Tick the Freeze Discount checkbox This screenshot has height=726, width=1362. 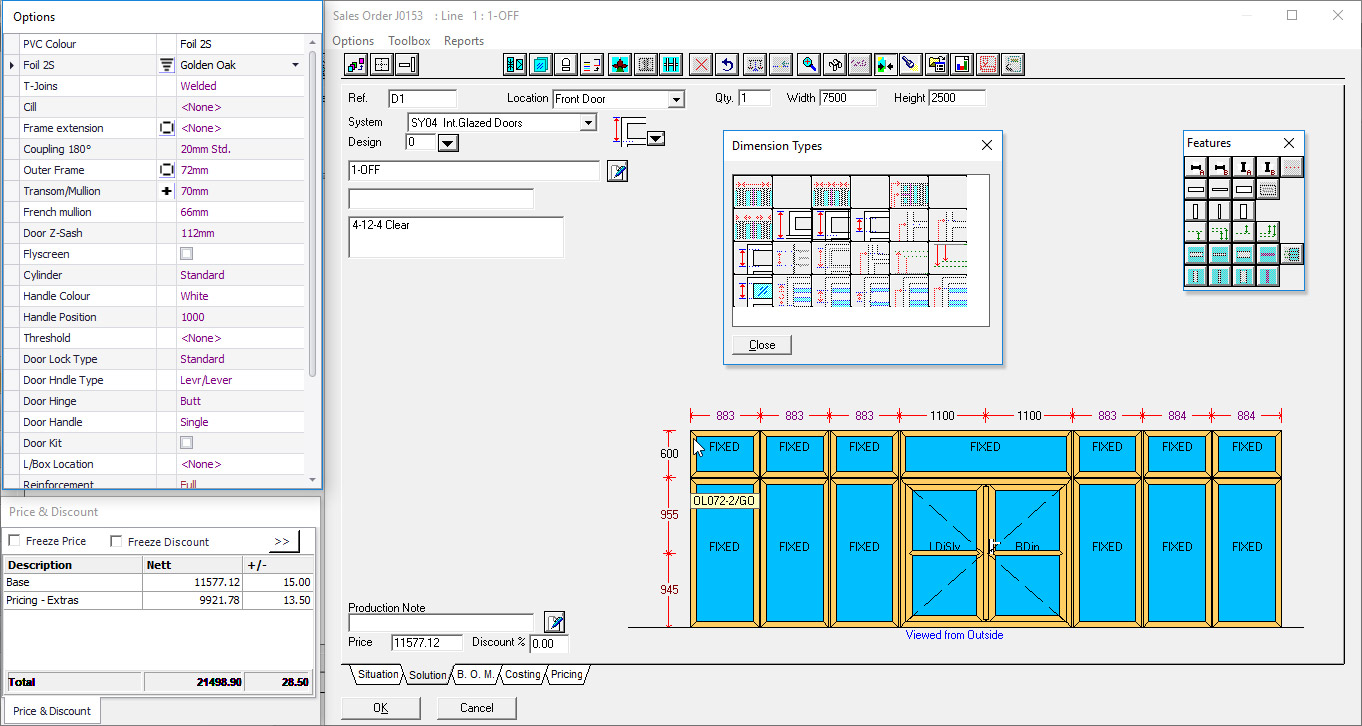(116, 541)
